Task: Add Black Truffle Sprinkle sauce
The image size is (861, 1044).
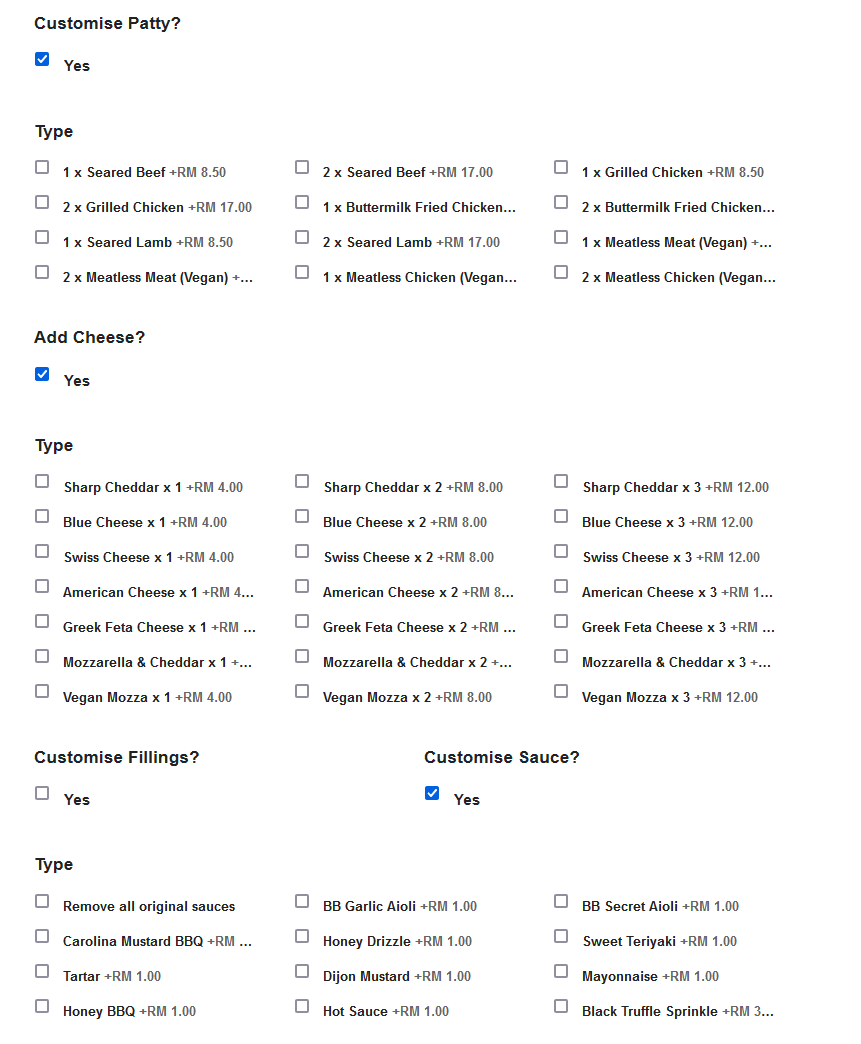Action: coord(561,1005)
